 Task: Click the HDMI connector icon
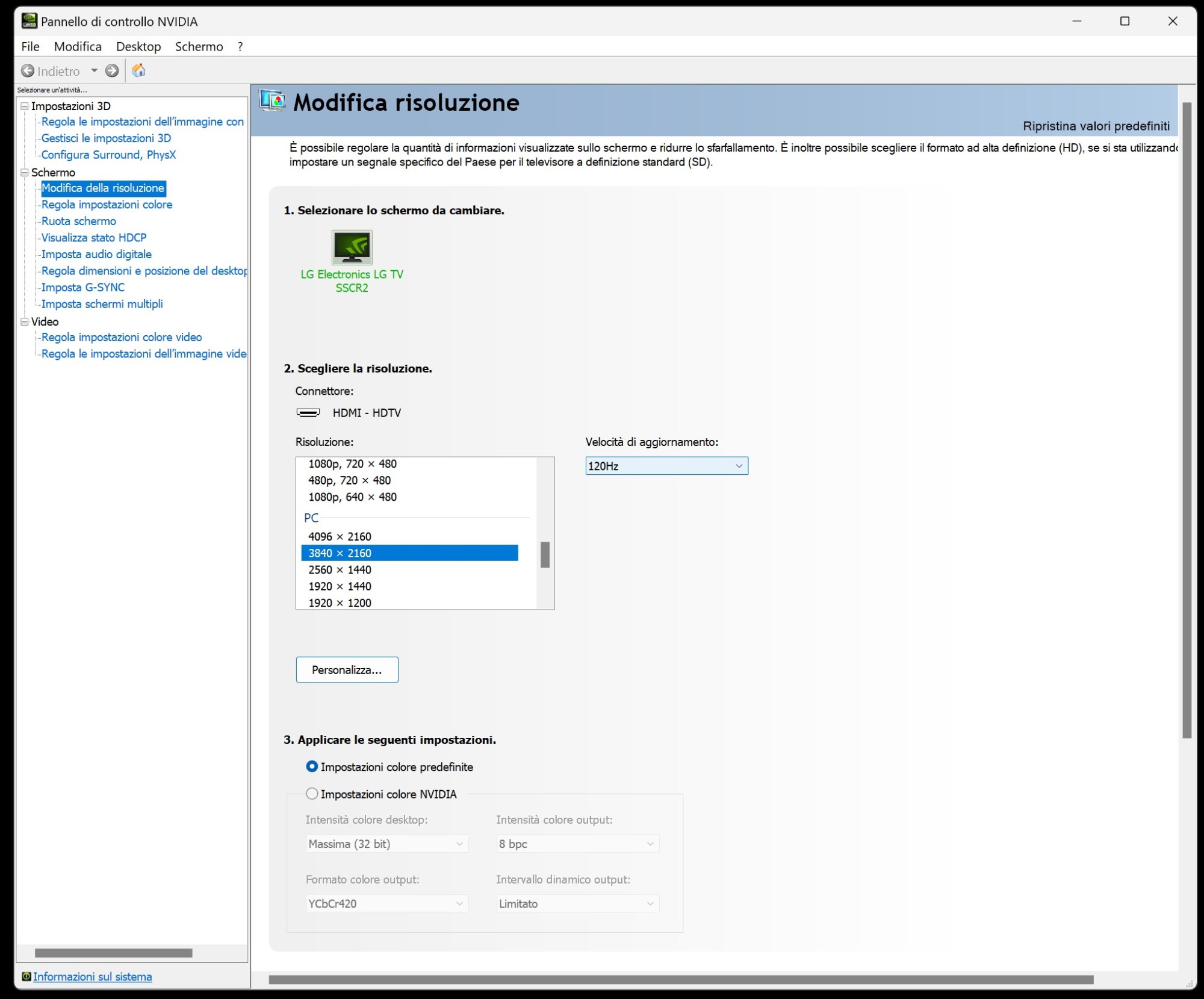308,413
